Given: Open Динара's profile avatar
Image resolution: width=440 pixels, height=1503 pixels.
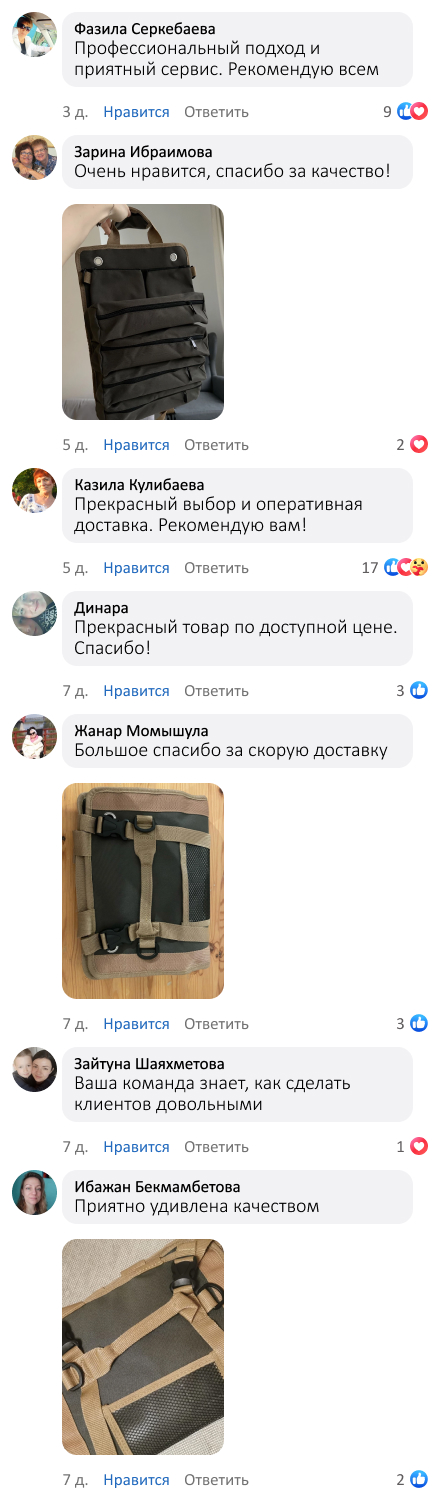Looking at the screenshot, I should (34, 614).
